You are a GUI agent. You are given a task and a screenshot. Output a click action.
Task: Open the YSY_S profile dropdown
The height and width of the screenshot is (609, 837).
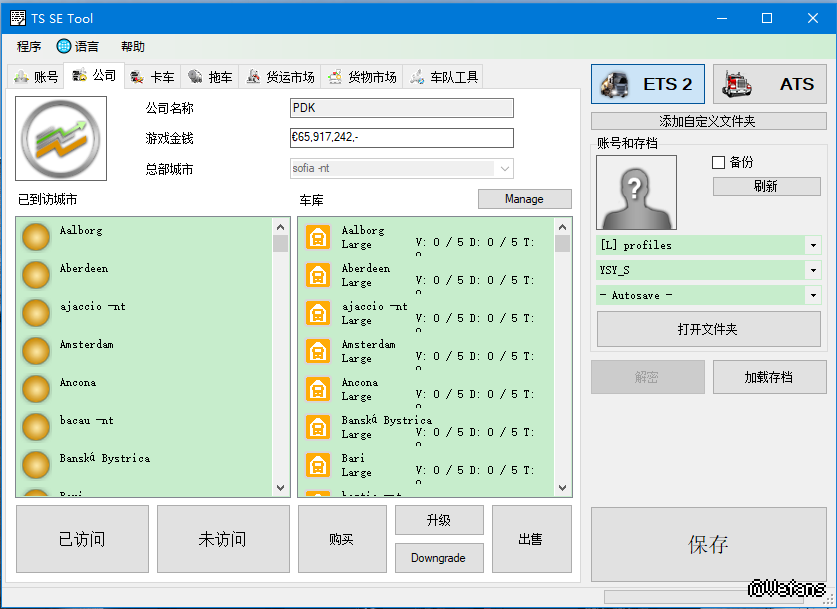[x=813, y=270]
